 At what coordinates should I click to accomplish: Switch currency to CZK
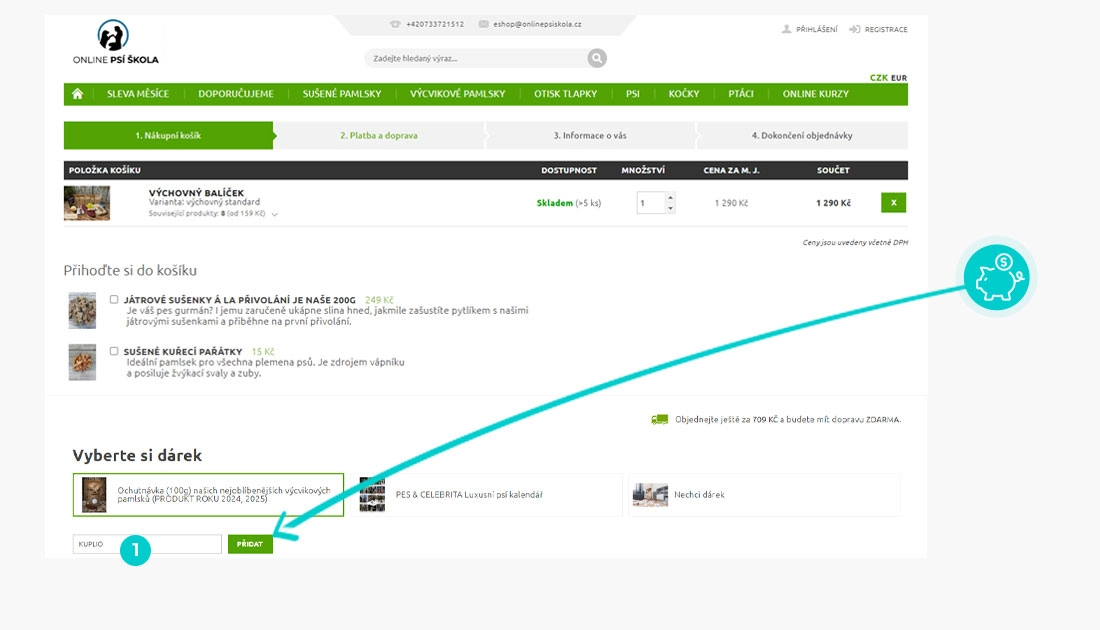click(879, 78)
